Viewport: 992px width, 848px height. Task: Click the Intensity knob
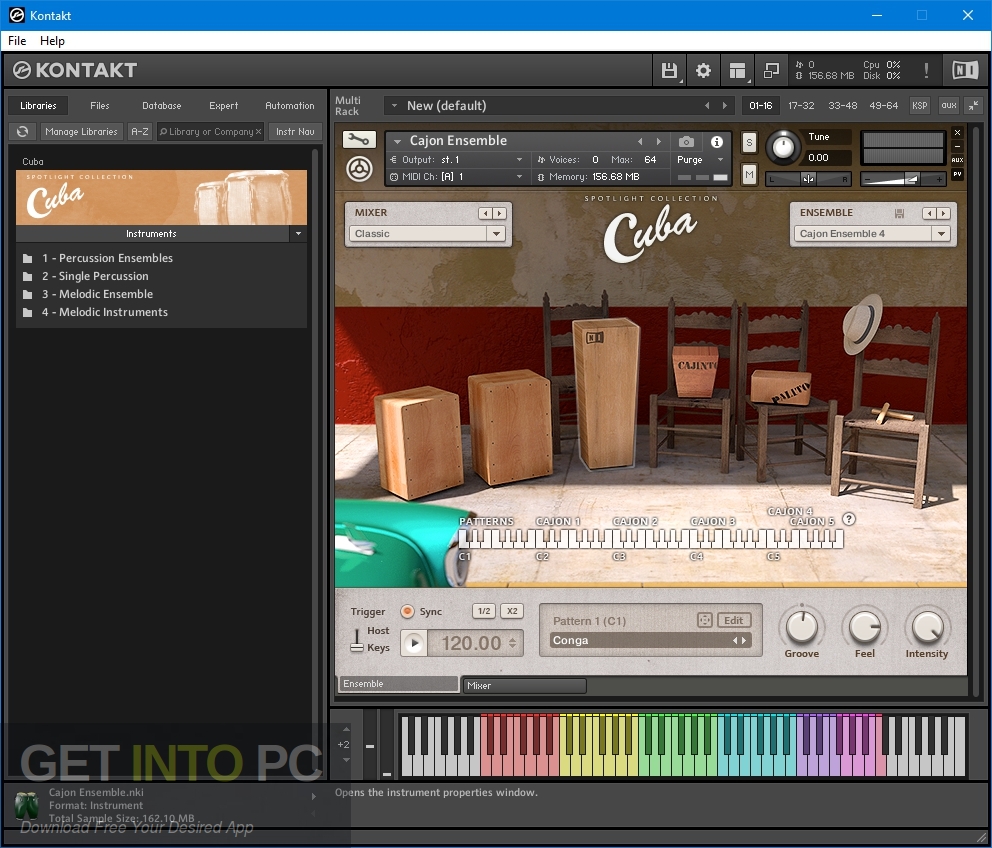tap(927, 627)
